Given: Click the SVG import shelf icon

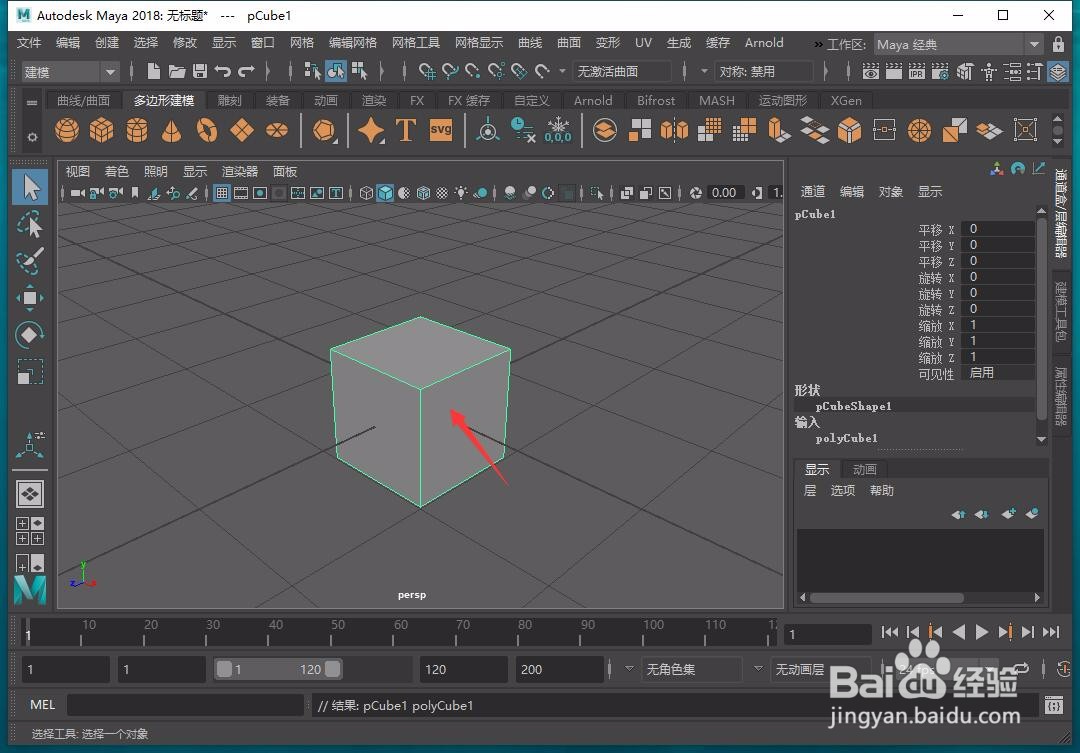Looking at the screenshot, I should pyautogui.click(x=441, y=130).
